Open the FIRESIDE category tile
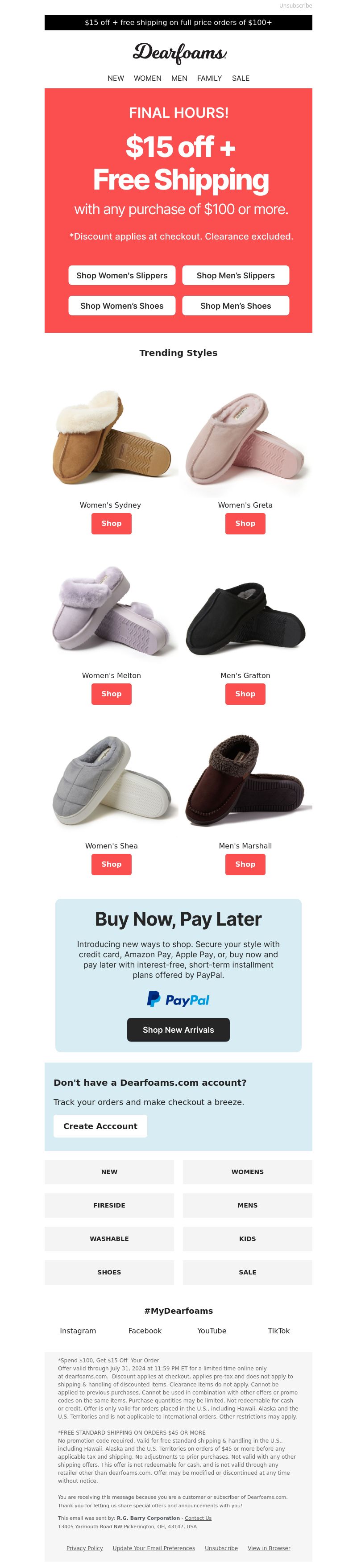357x1568 pixels. pos(109,1205)
